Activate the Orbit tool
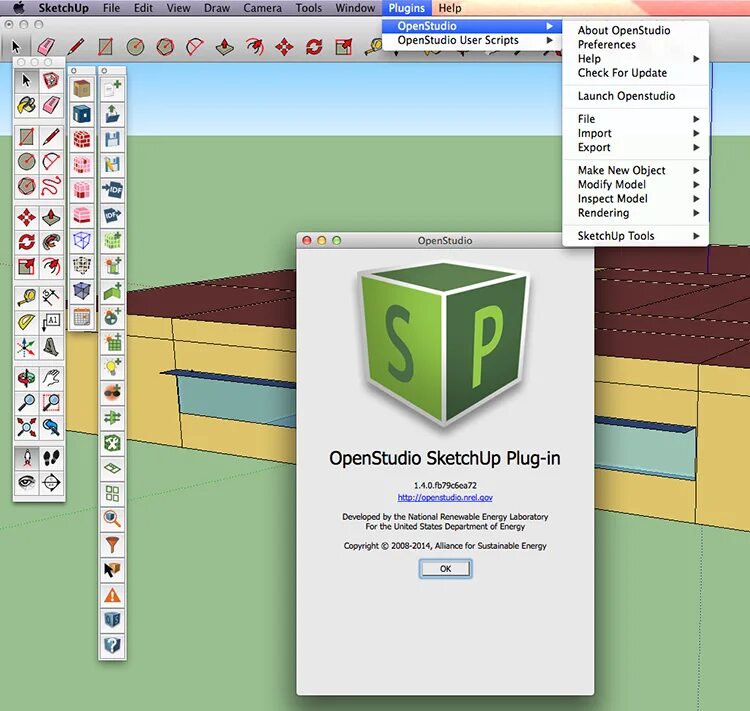The image size is (750, 711). [26, 378]
